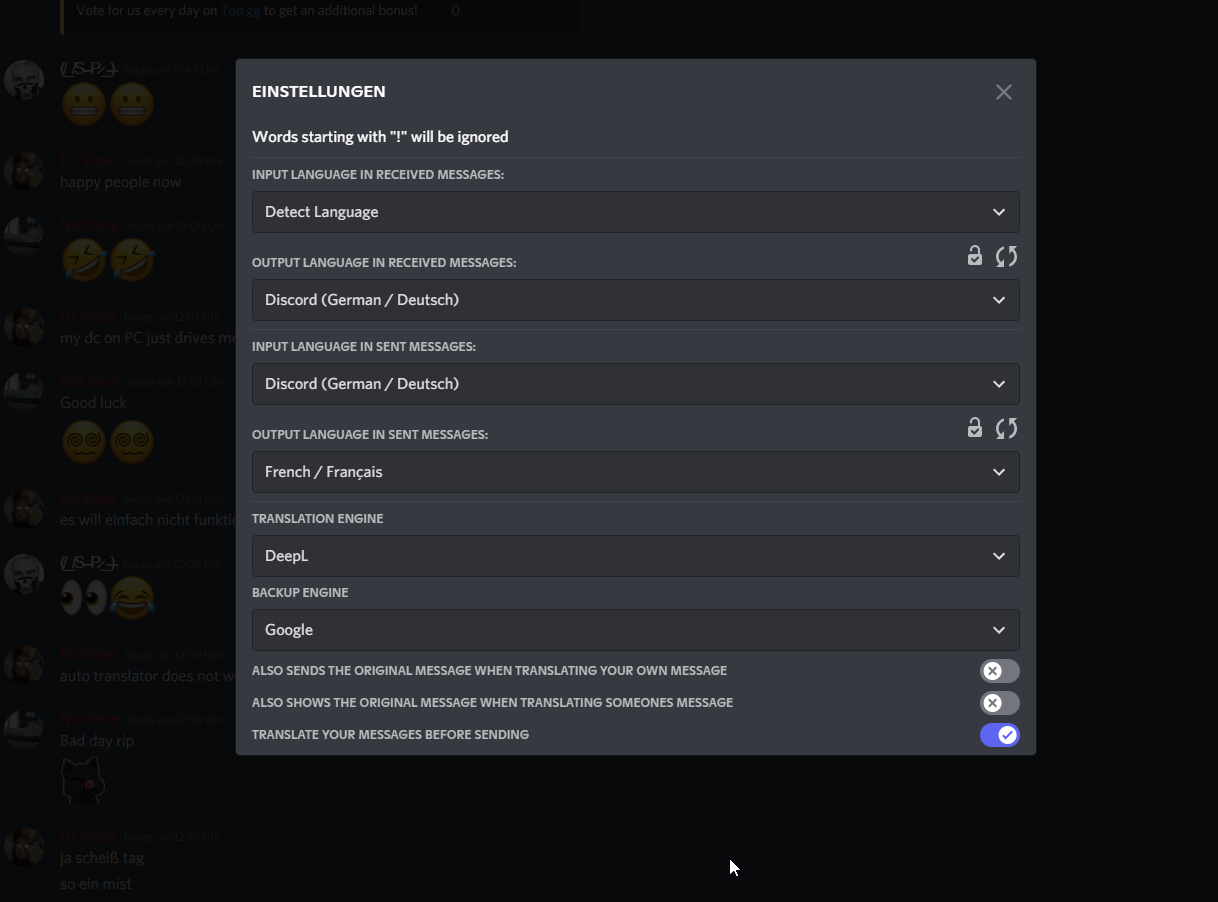Click the skull avatar beside the US-P name
This screenshot has width=1218, height=902.
pos(25,79)
